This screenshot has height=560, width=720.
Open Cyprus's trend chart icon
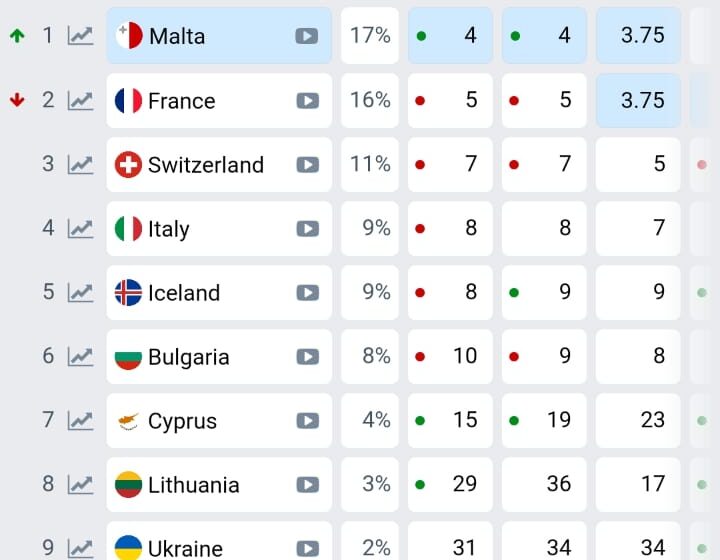tap(80, 420)
